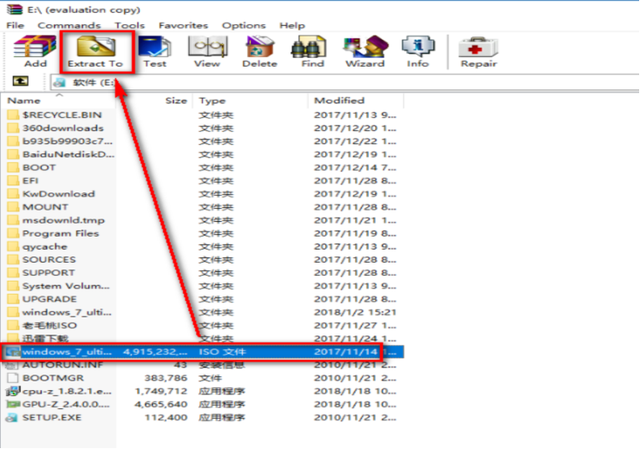Click the Delete toolbar icon
Image resolution: width=640 pixels, height=449 pixels.
click(x=260, y=51)
